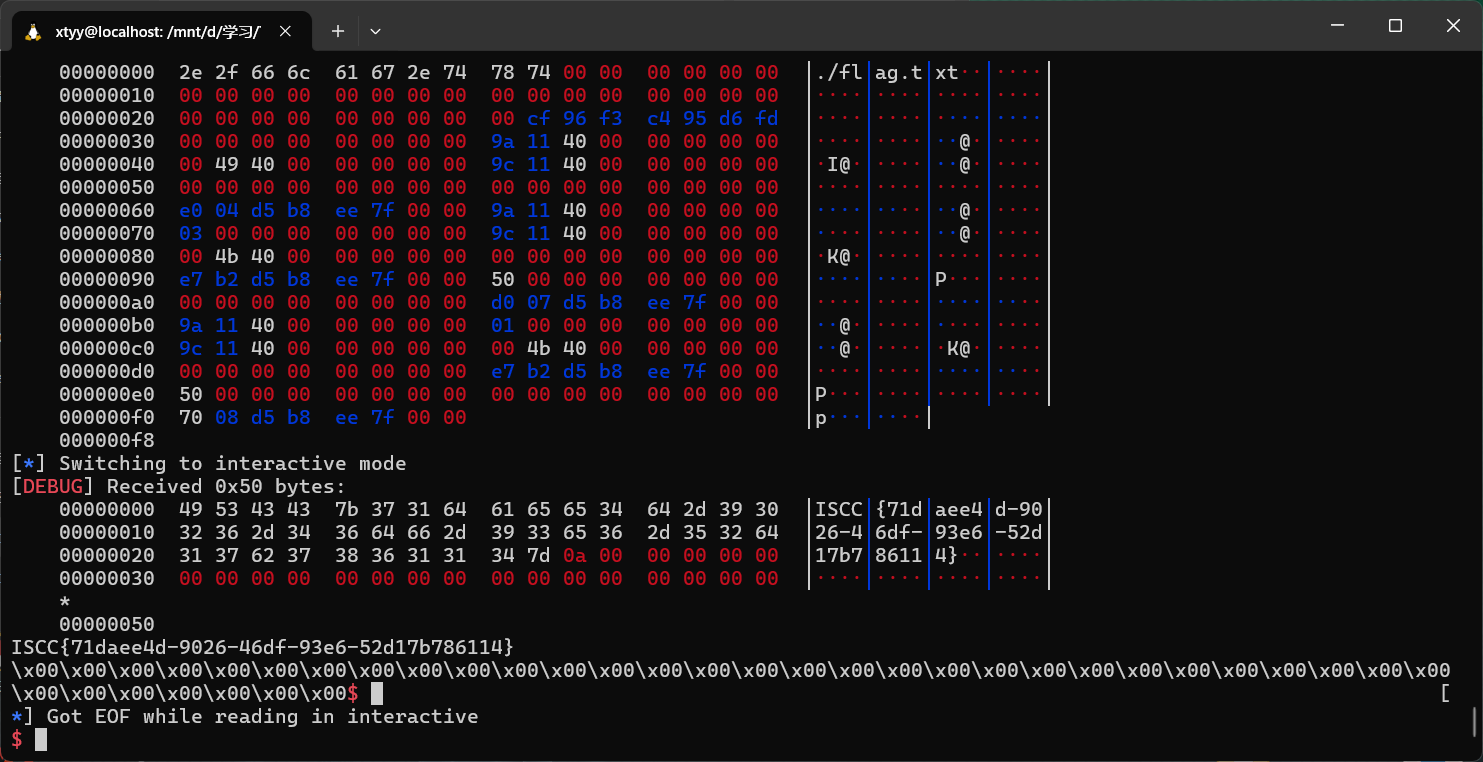Viewport: 1483px width, 762px height.
Task: Open a new terminal tab
Action: coord(338,32)
